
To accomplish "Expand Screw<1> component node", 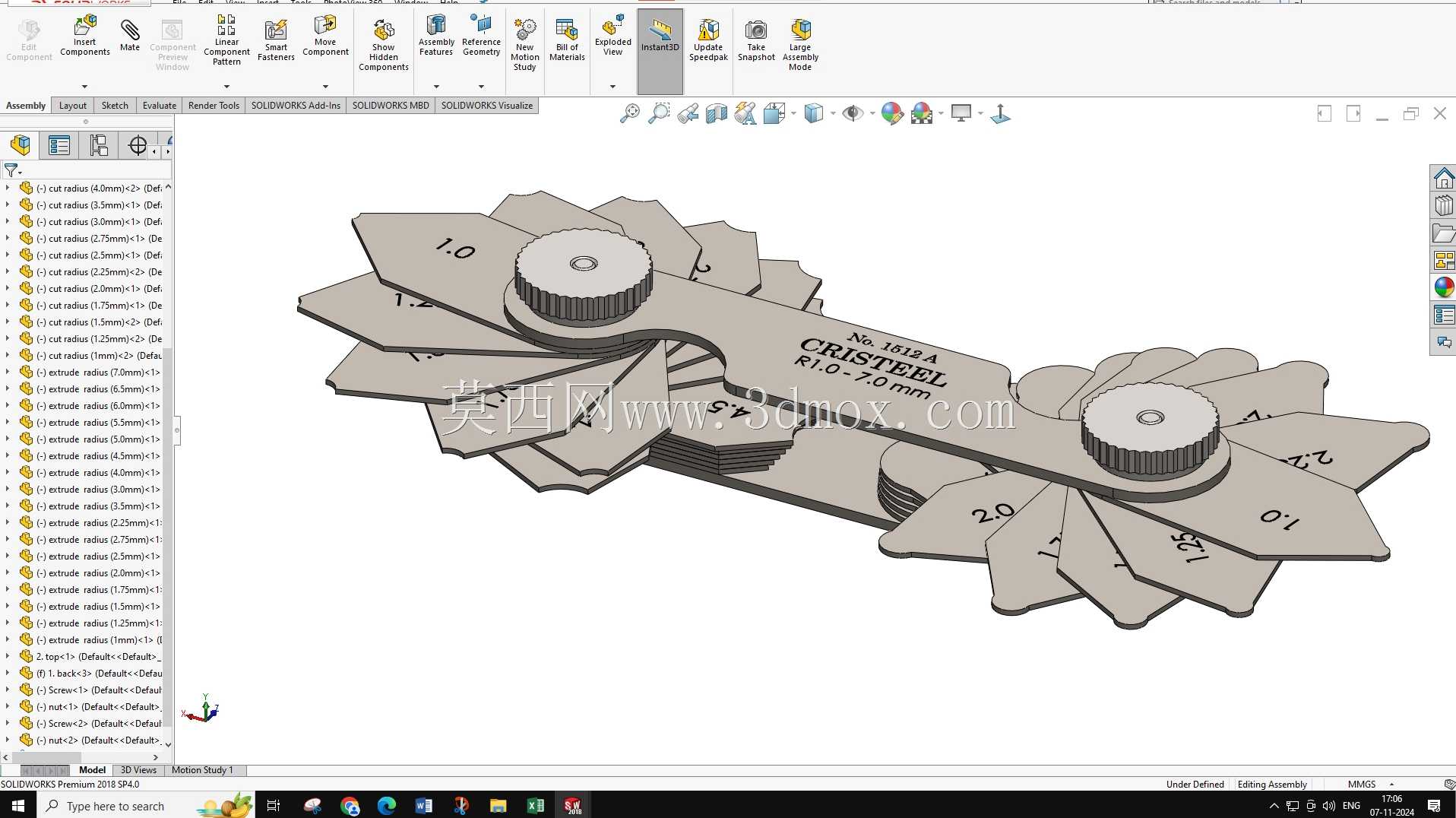I will click(x=8, y=690).
